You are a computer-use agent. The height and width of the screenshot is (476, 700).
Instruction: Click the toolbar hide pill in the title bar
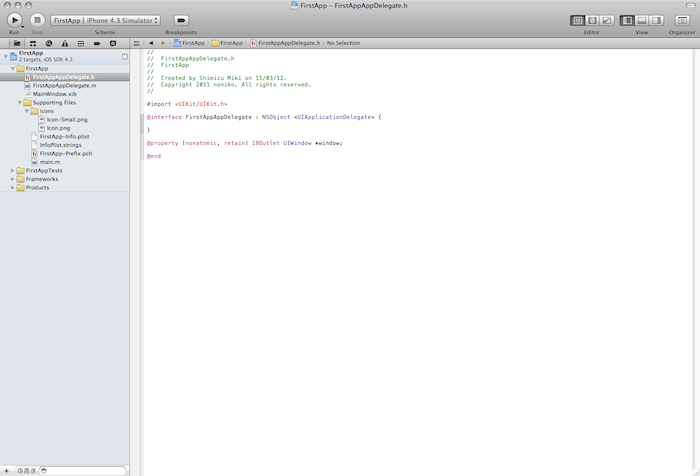coord(690,5)
